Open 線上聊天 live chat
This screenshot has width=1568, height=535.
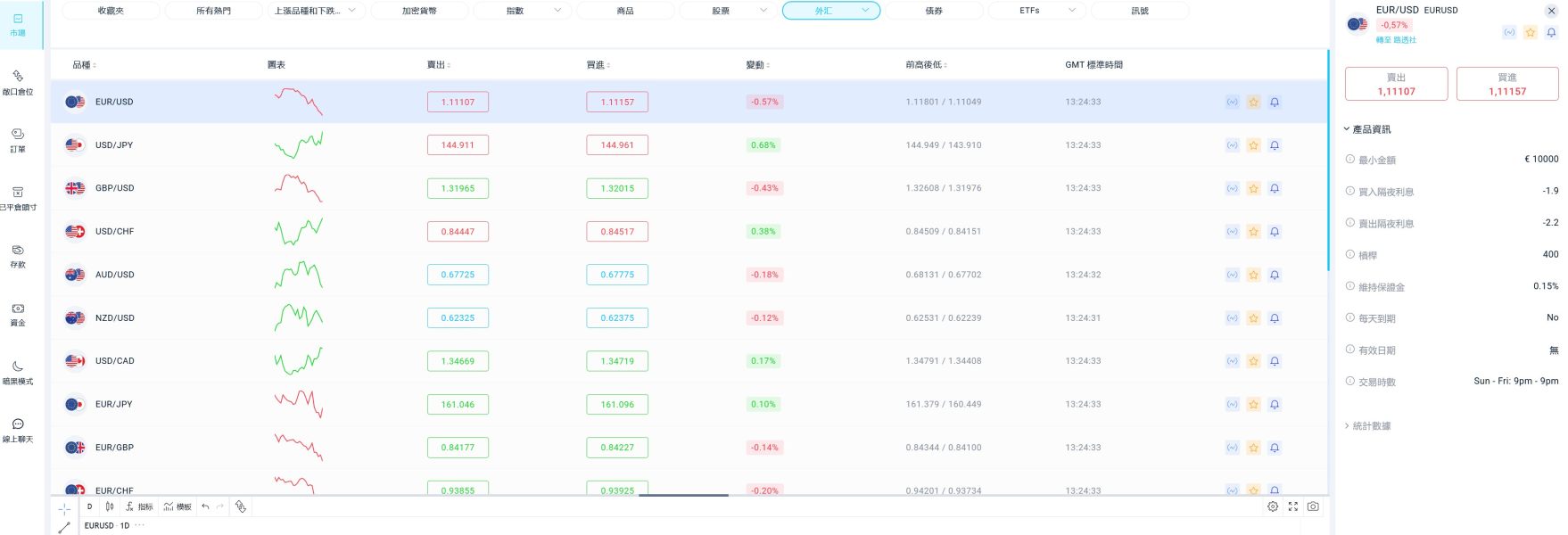[x=18, y=429]
